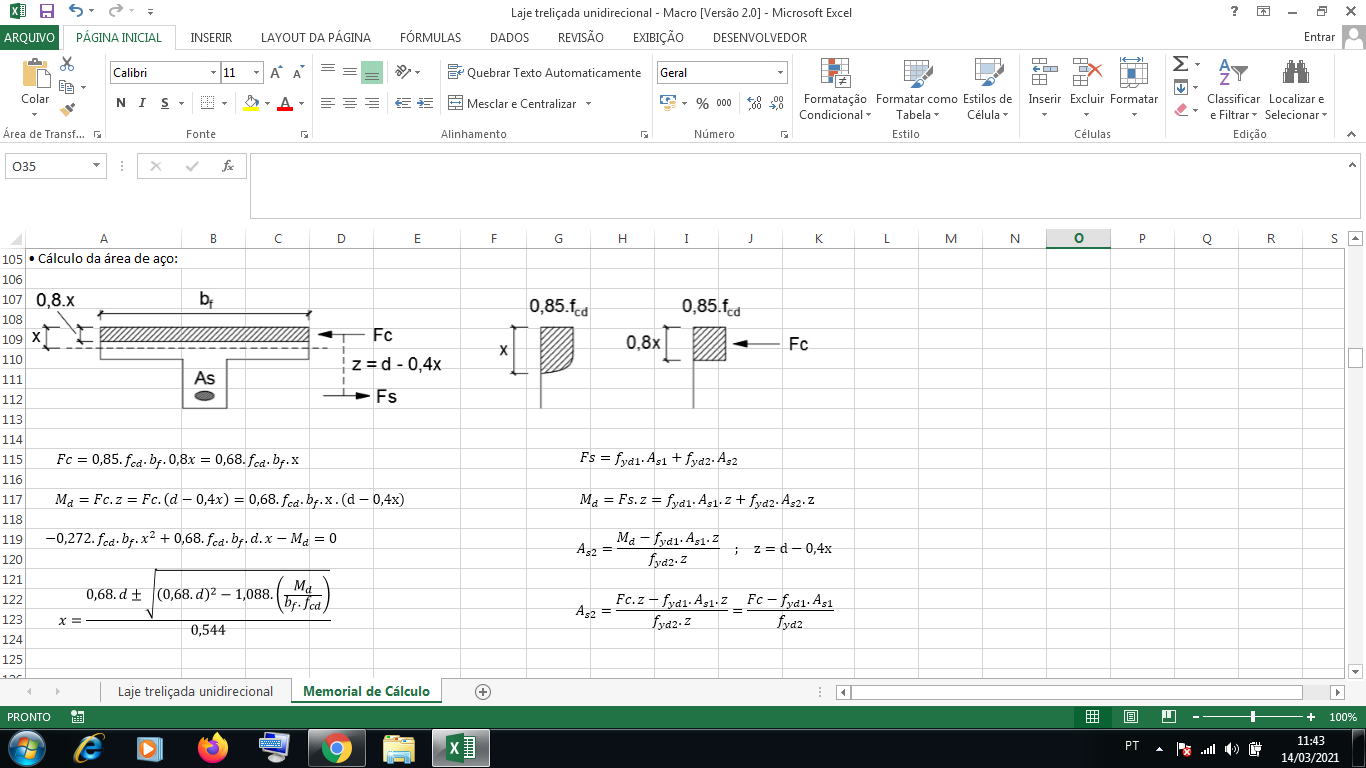Toggle middle vertical alignment
1366x768 pixels.
click(349, 72)
